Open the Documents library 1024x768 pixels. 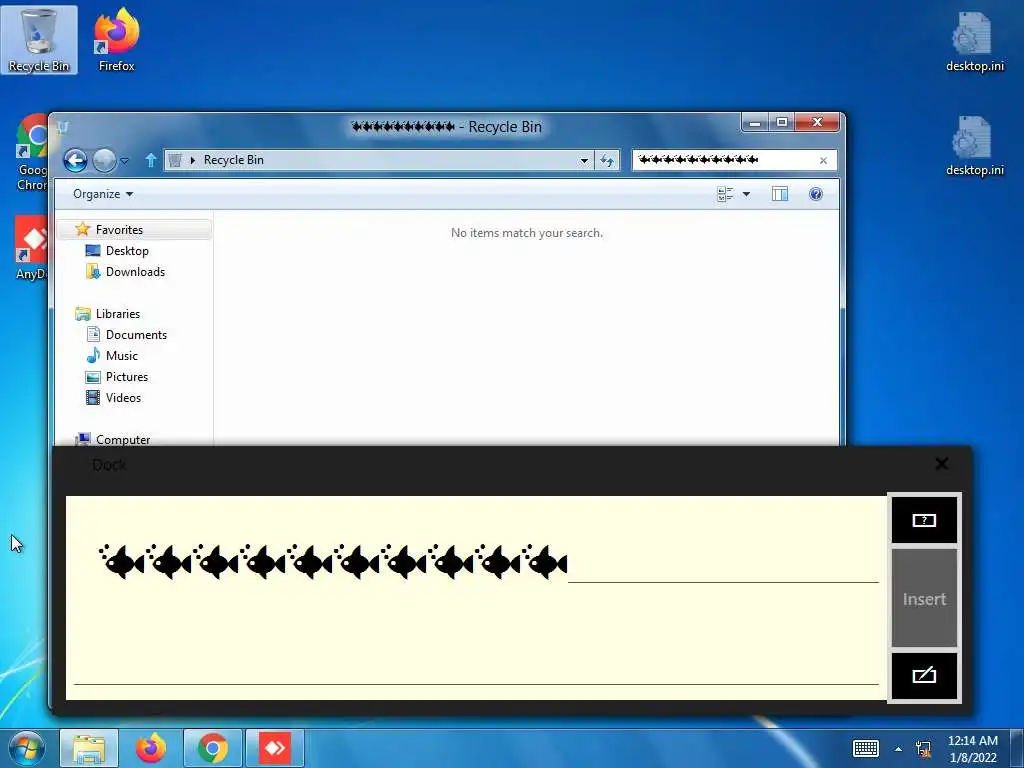[136, 334]
